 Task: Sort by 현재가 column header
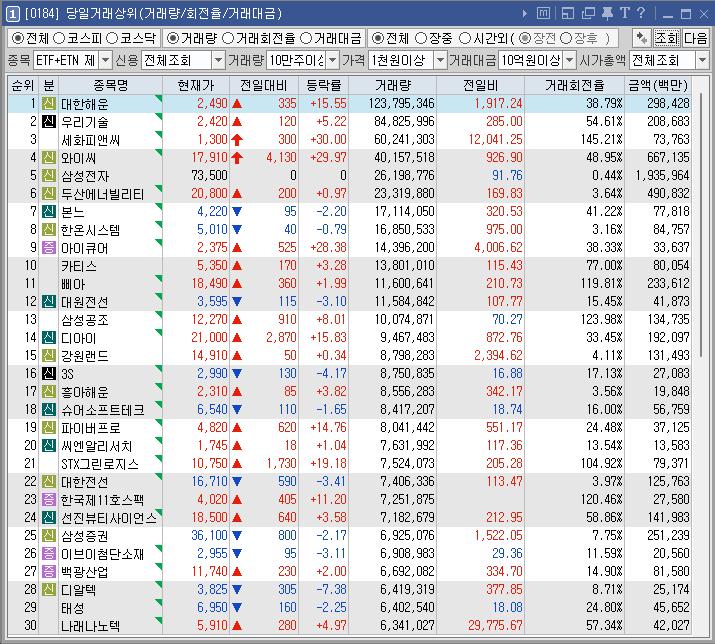point(196,85)
